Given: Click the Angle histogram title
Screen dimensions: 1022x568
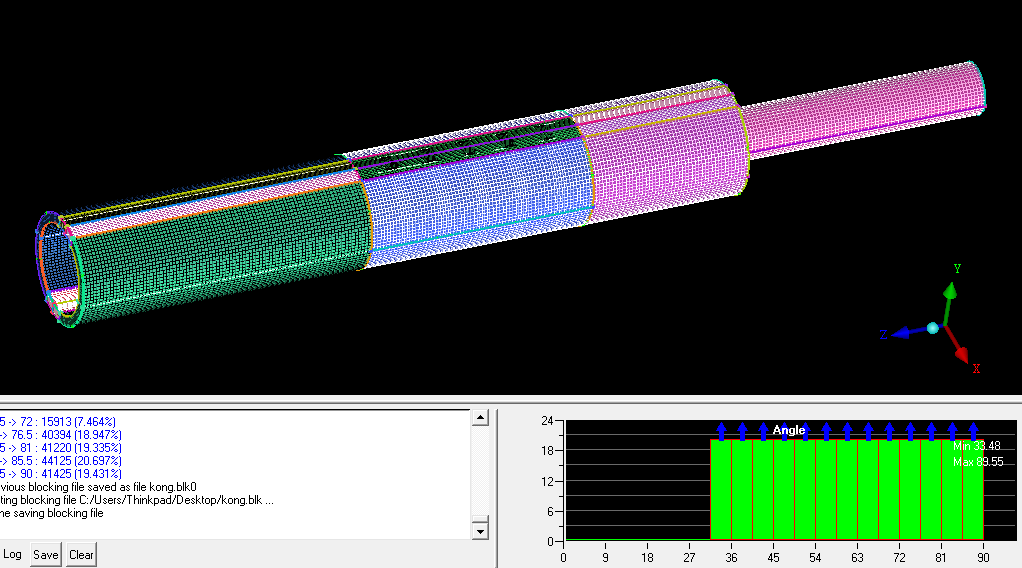Looking at the screenshot, I should (x=788, y=430).
